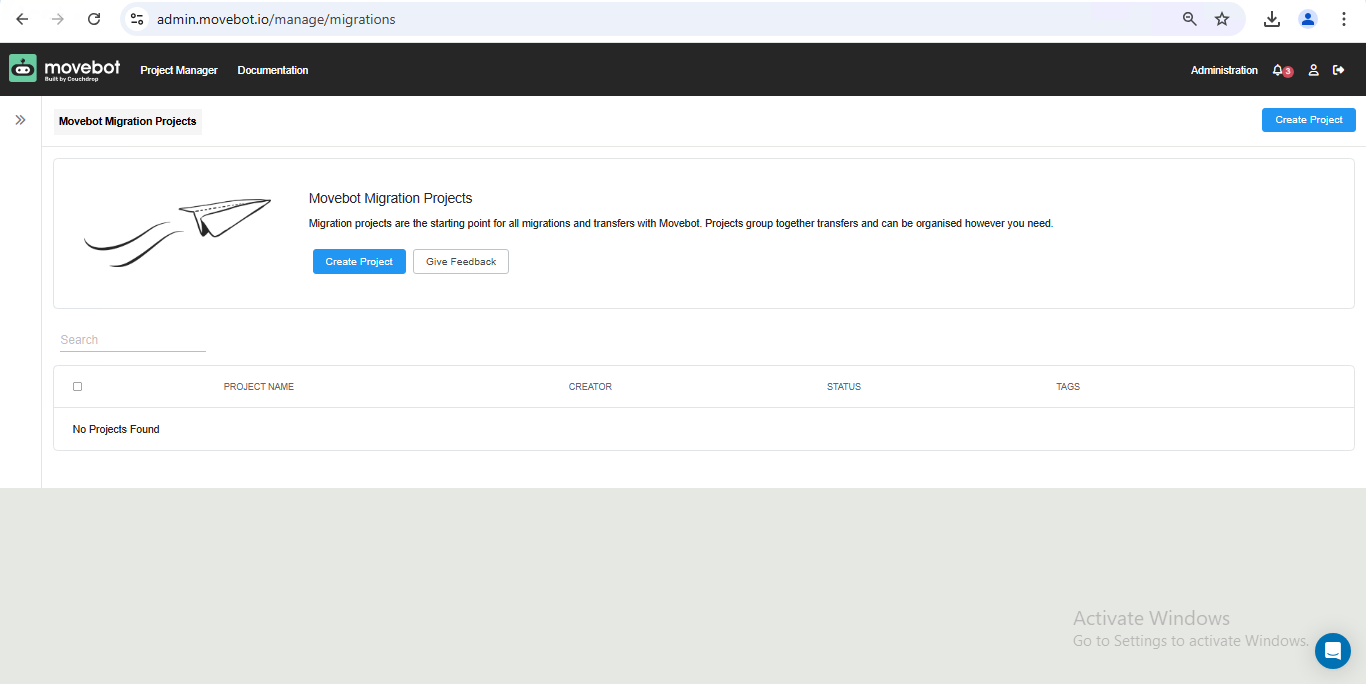Click Create Project button beside Give Feedback
Screen dimensions: 1366x684
coord(359,261)
